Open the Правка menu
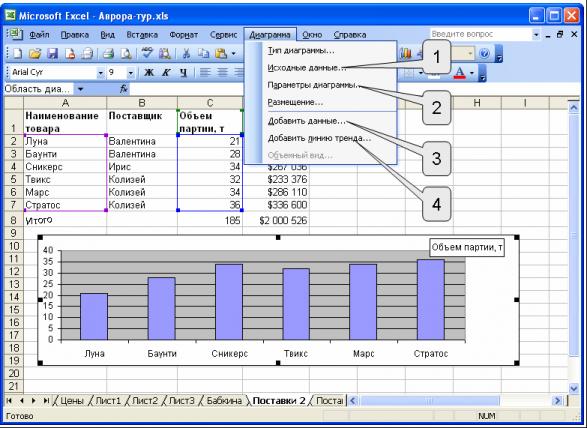The image size is (587, 428). coord(75,35)
